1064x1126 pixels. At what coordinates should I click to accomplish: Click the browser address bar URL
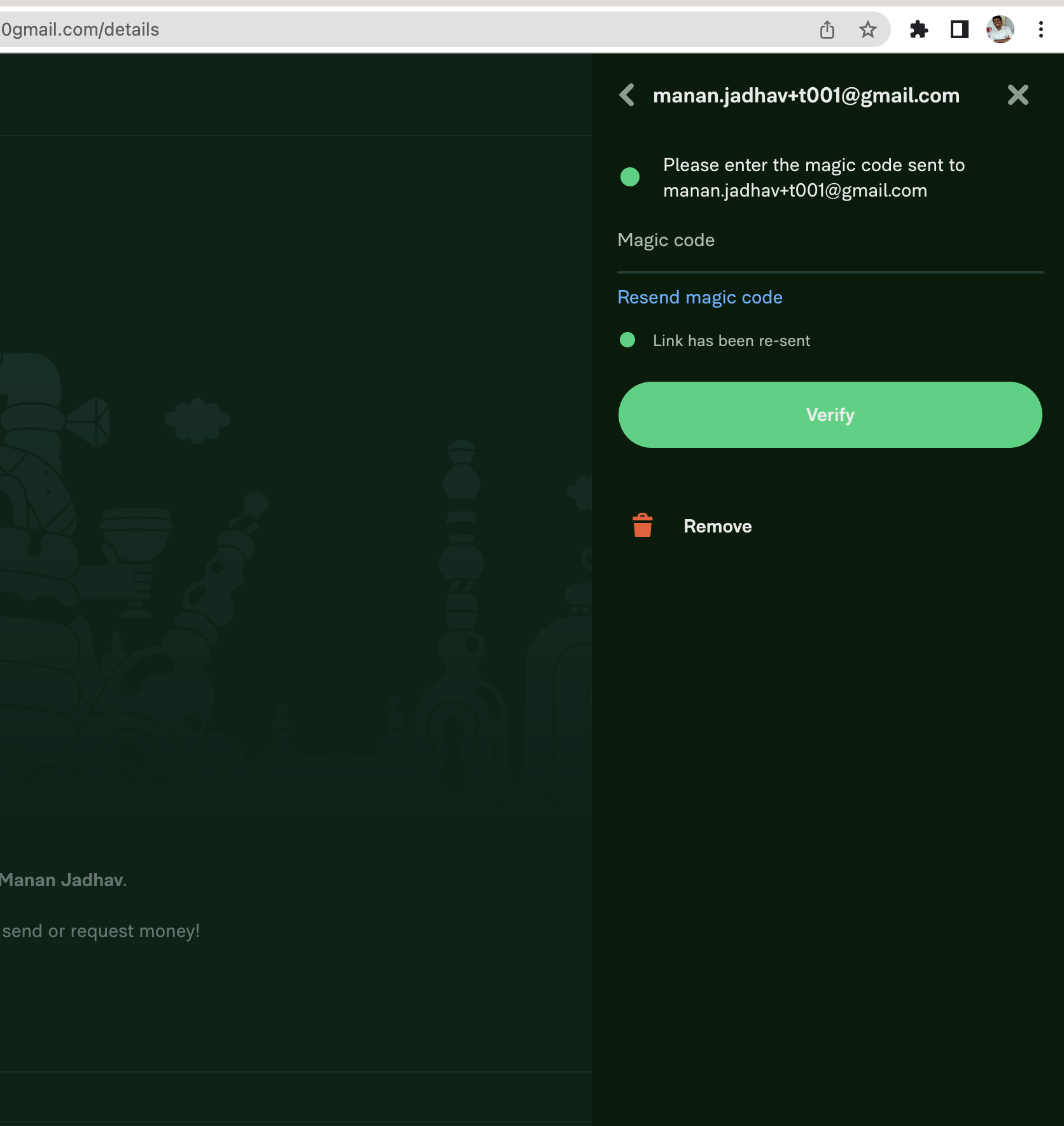80,30
